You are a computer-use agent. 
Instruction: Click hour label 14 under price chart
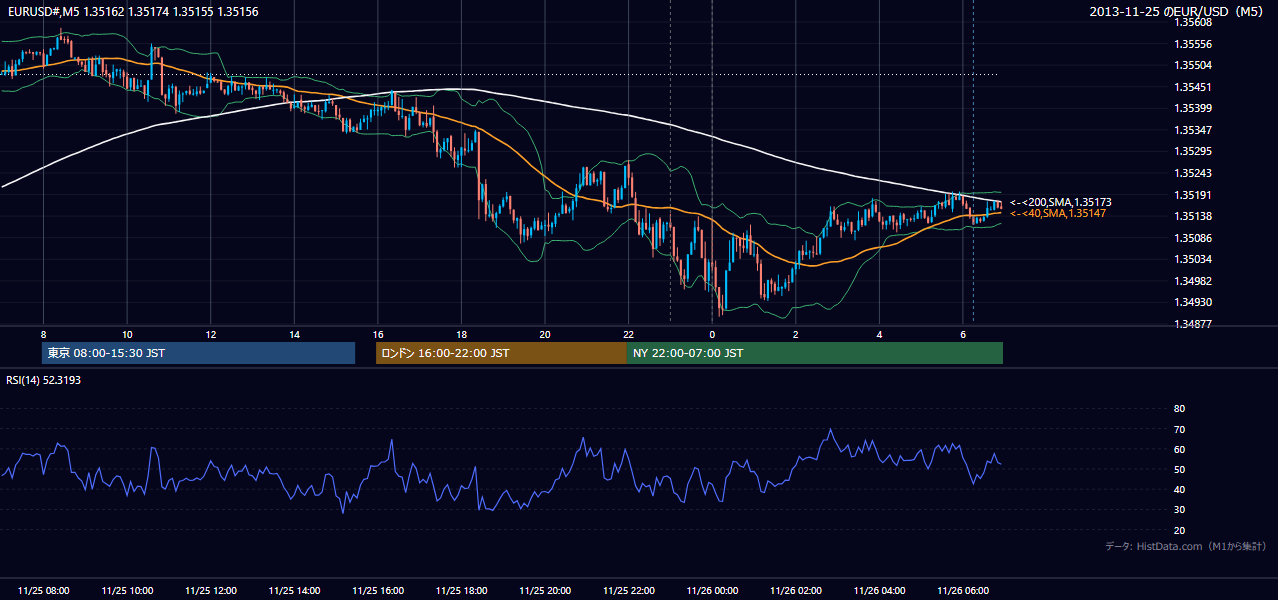[294, 334]
